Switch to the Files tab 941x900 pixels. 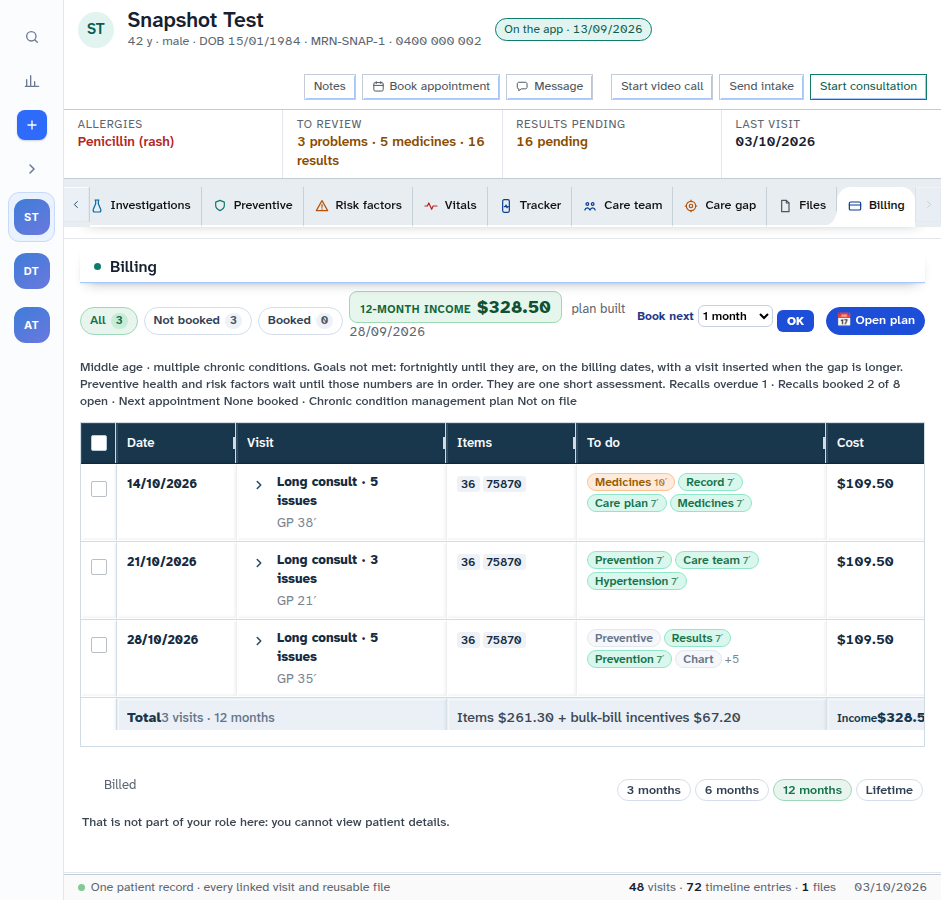point(802,205)
